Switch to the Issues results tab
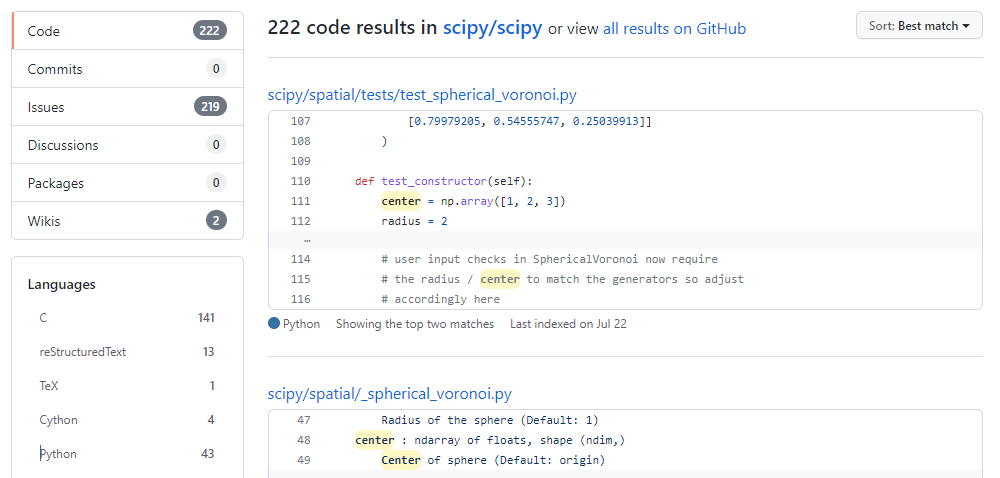Screen dimensions: 1000x478 128,107
